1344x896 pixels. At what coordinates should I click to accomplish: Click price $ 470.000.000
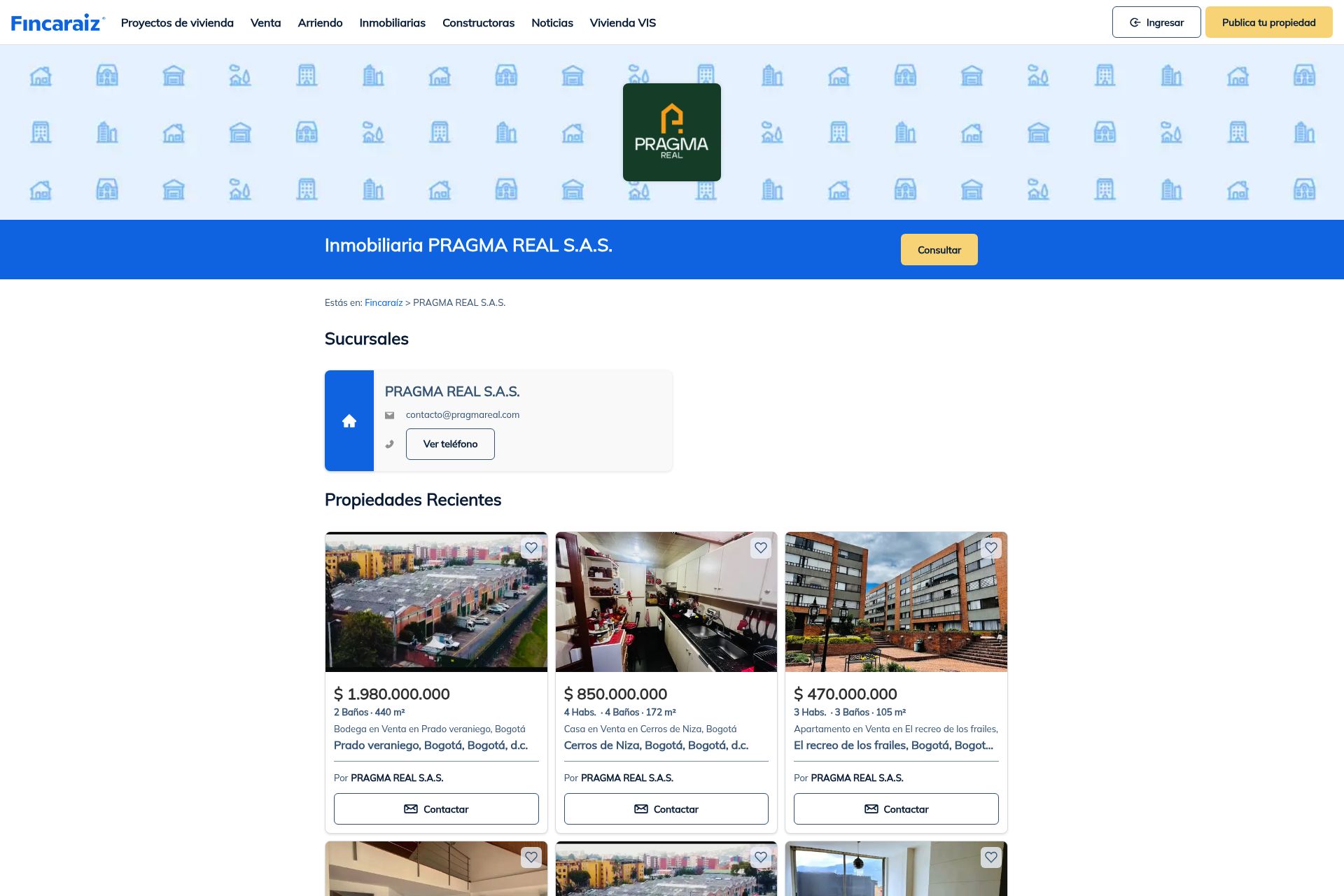pyautogui.click(x=846, y=694)
